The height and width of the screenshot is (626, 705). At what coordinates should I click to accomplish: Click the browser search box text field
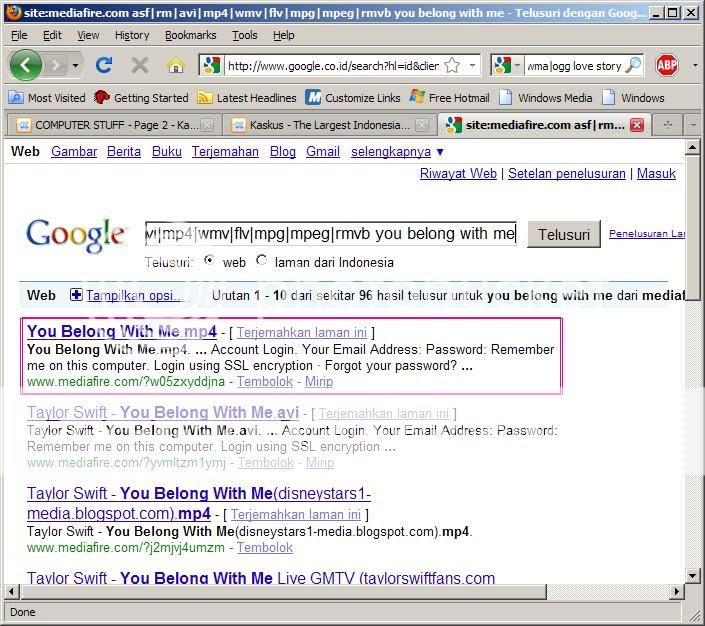click(x=574, y=66)
